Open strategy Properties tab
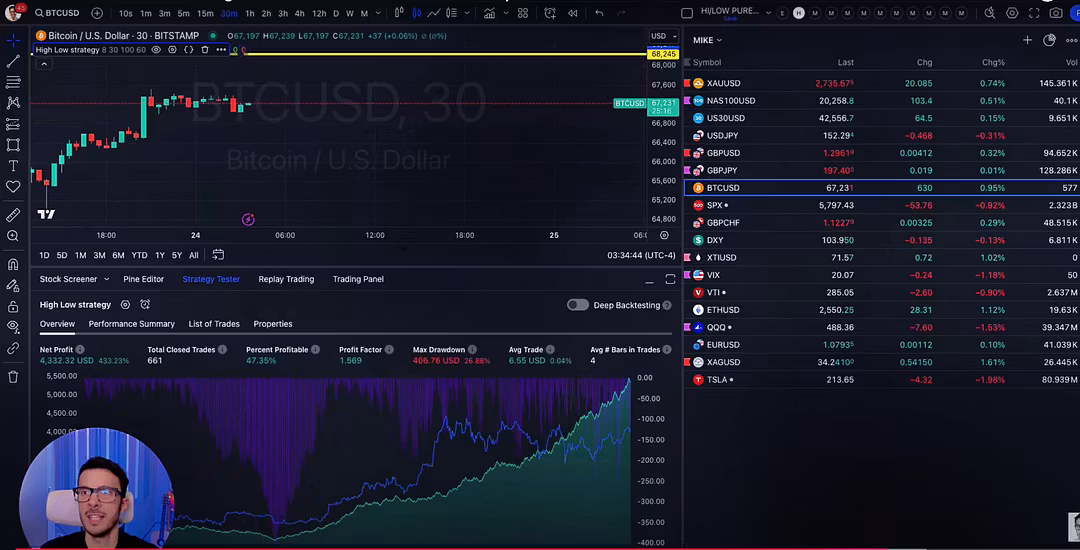1080x550 pixels. click(x=273, y=324)
